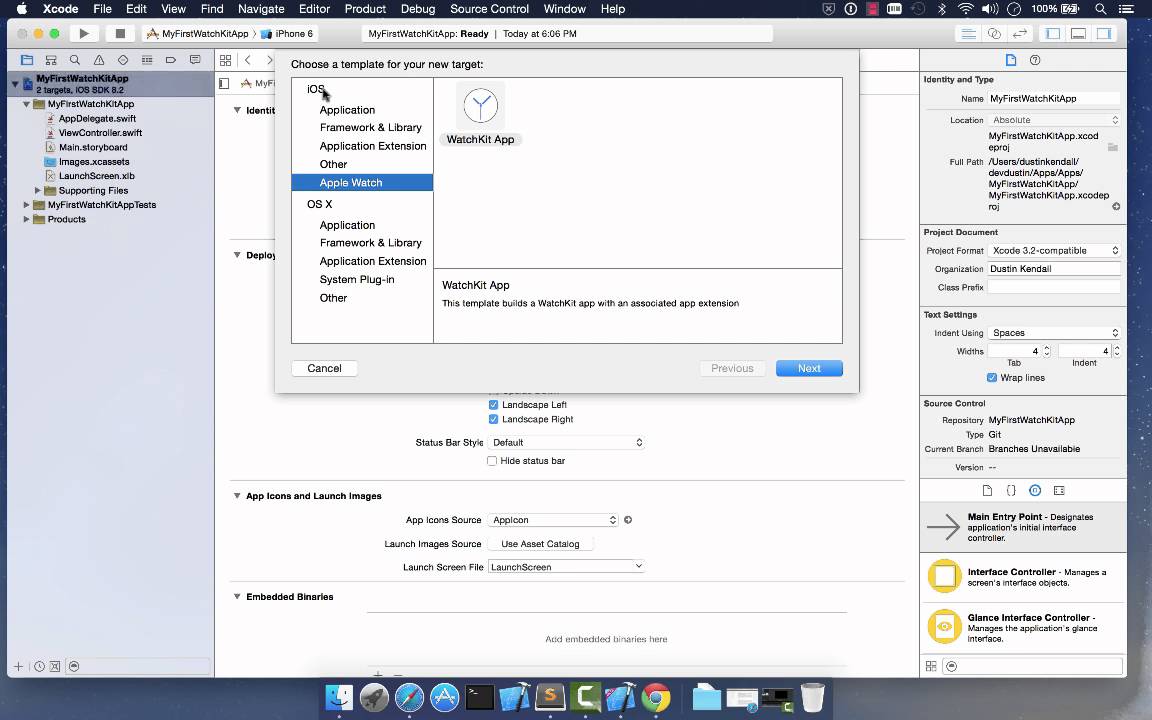Viewport: 1152px width, 720px height.
Task: Show the file template library
Action: (x=987, y=490)
